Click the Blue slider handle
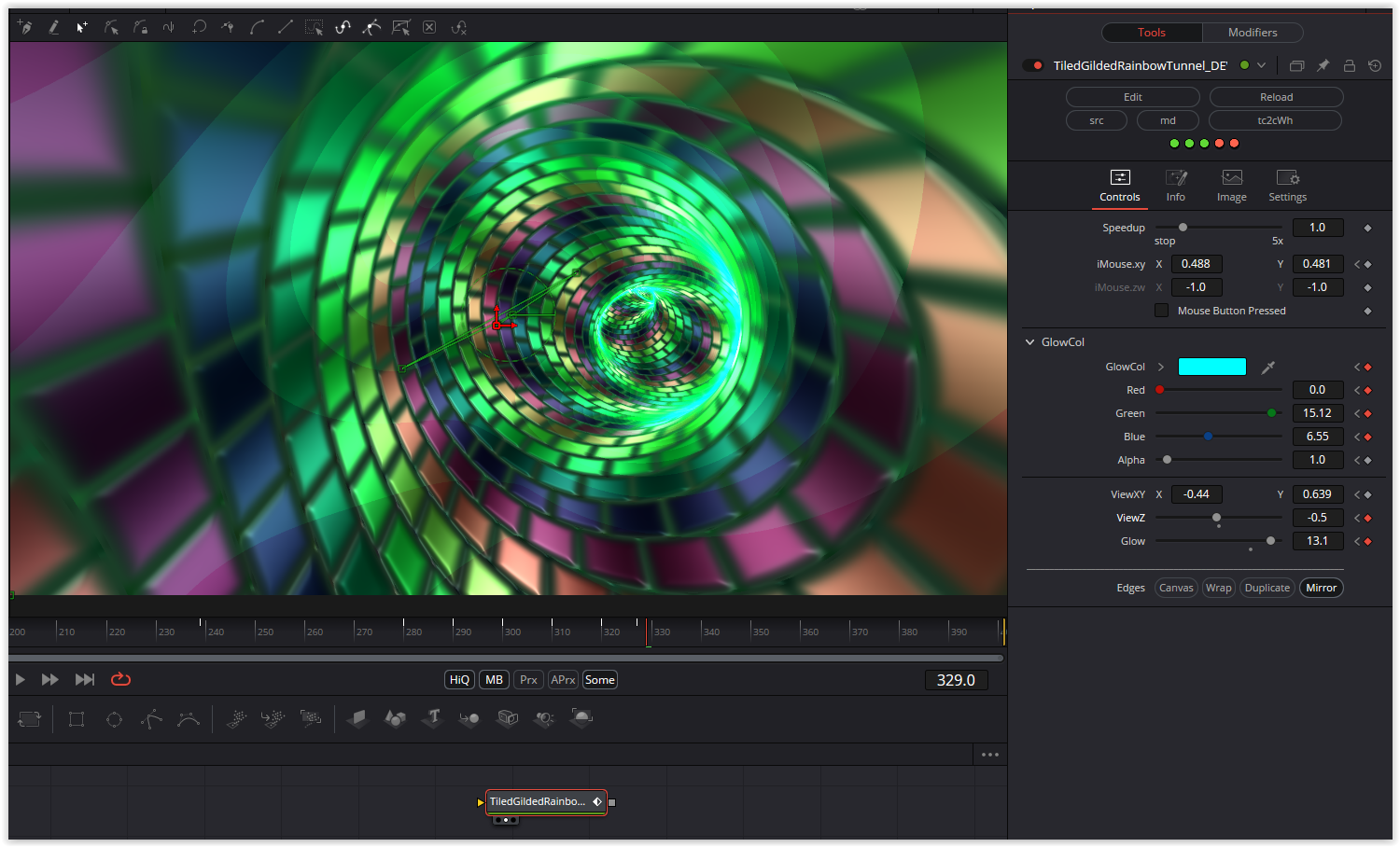The height and width of the screenshot is (847, 1400). point(1208,437)
